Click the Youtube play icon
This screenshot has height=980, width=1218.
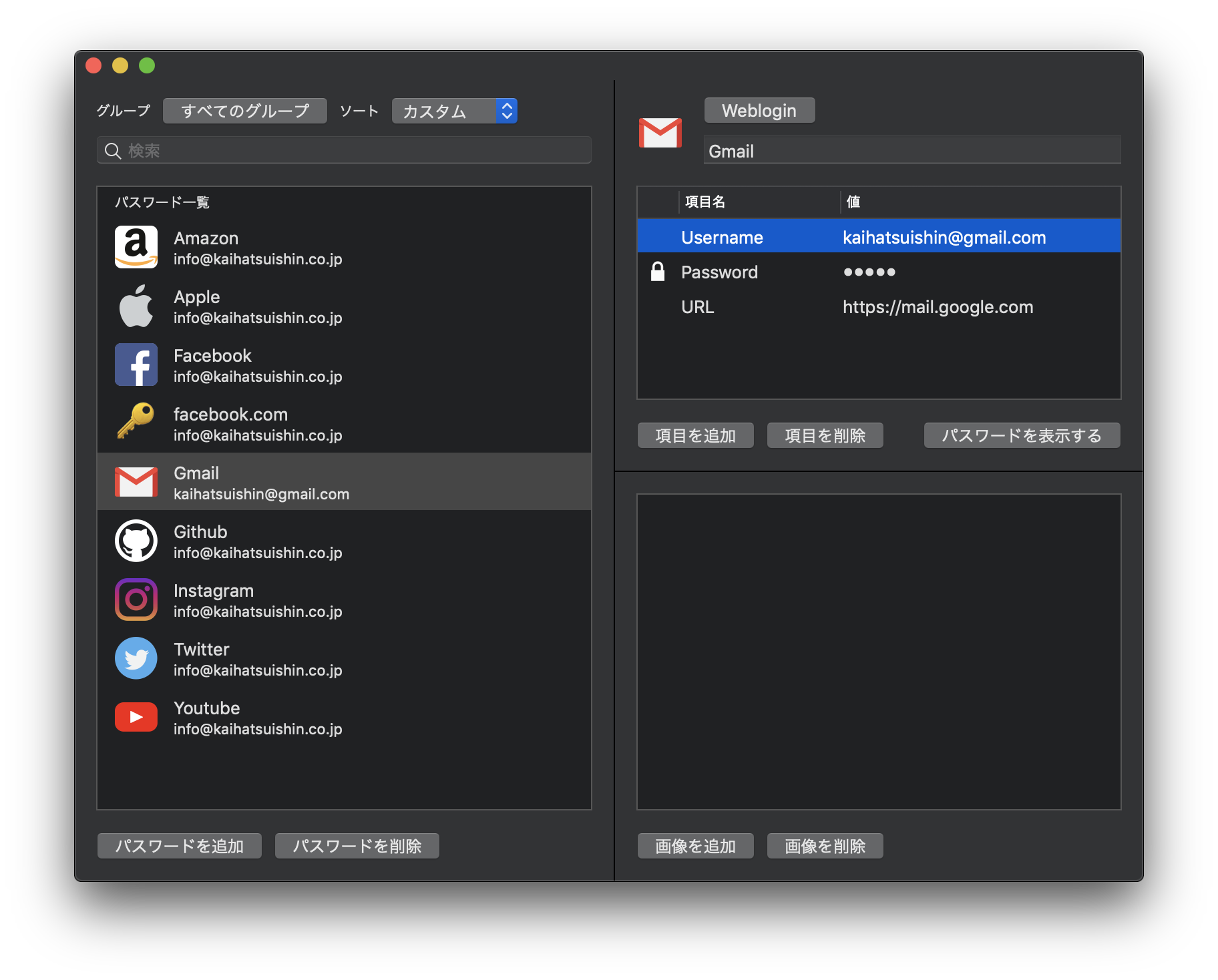(136, 717)
